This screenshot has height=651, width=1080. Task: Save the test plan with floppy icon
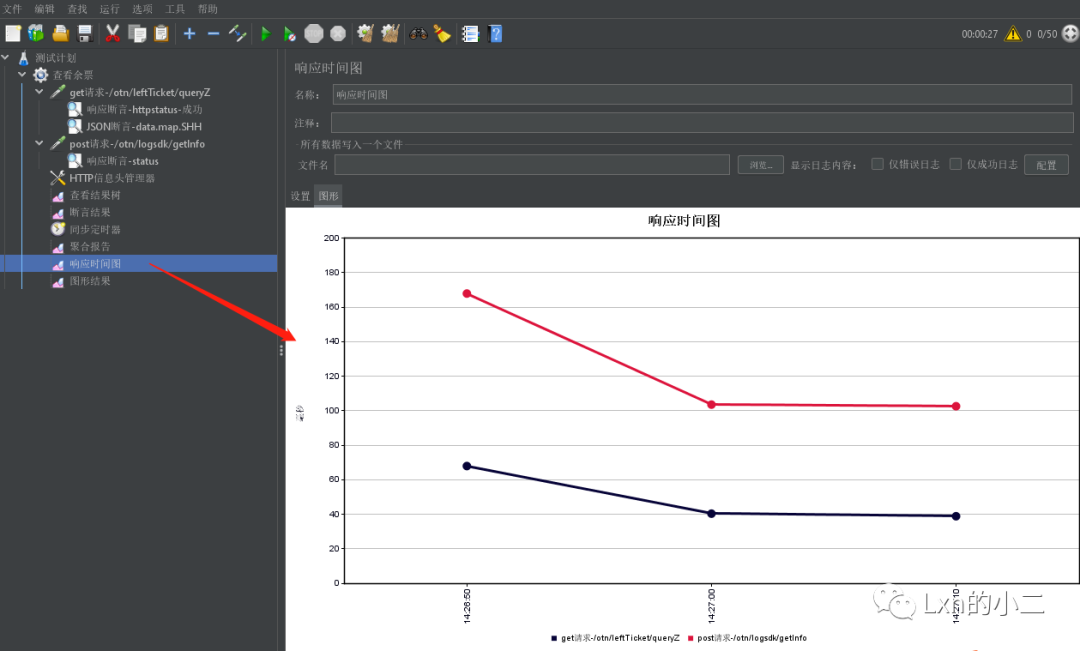point(85,33)
